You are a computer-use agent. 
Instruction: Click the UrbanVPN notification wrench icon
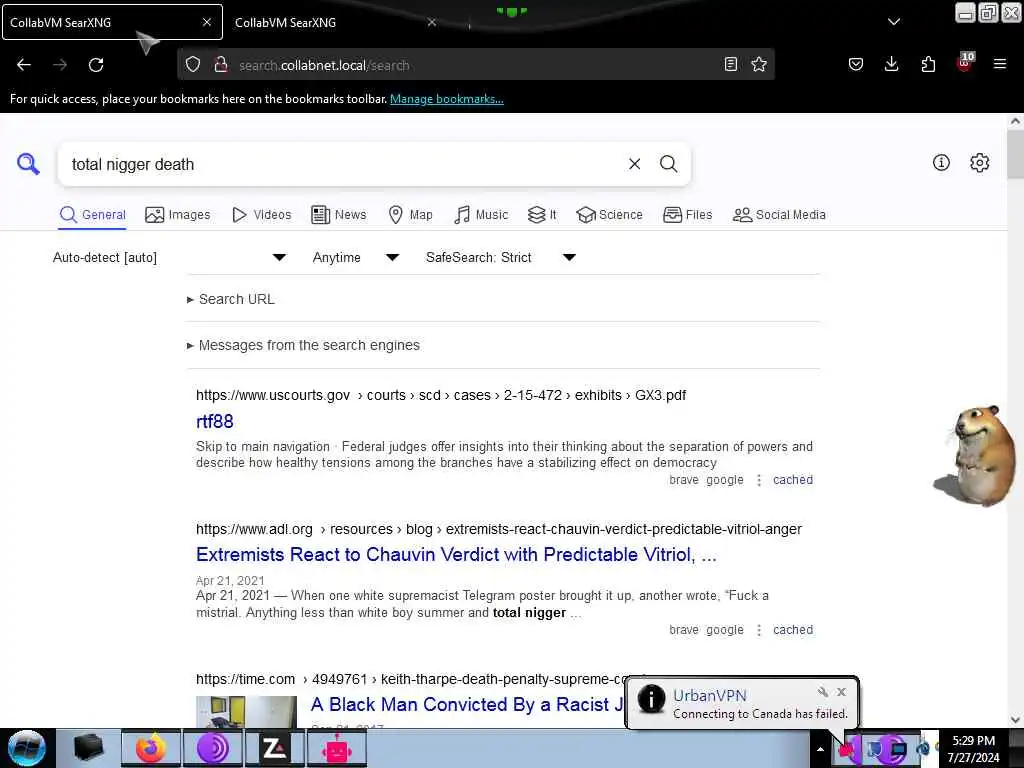coord(823,692)
